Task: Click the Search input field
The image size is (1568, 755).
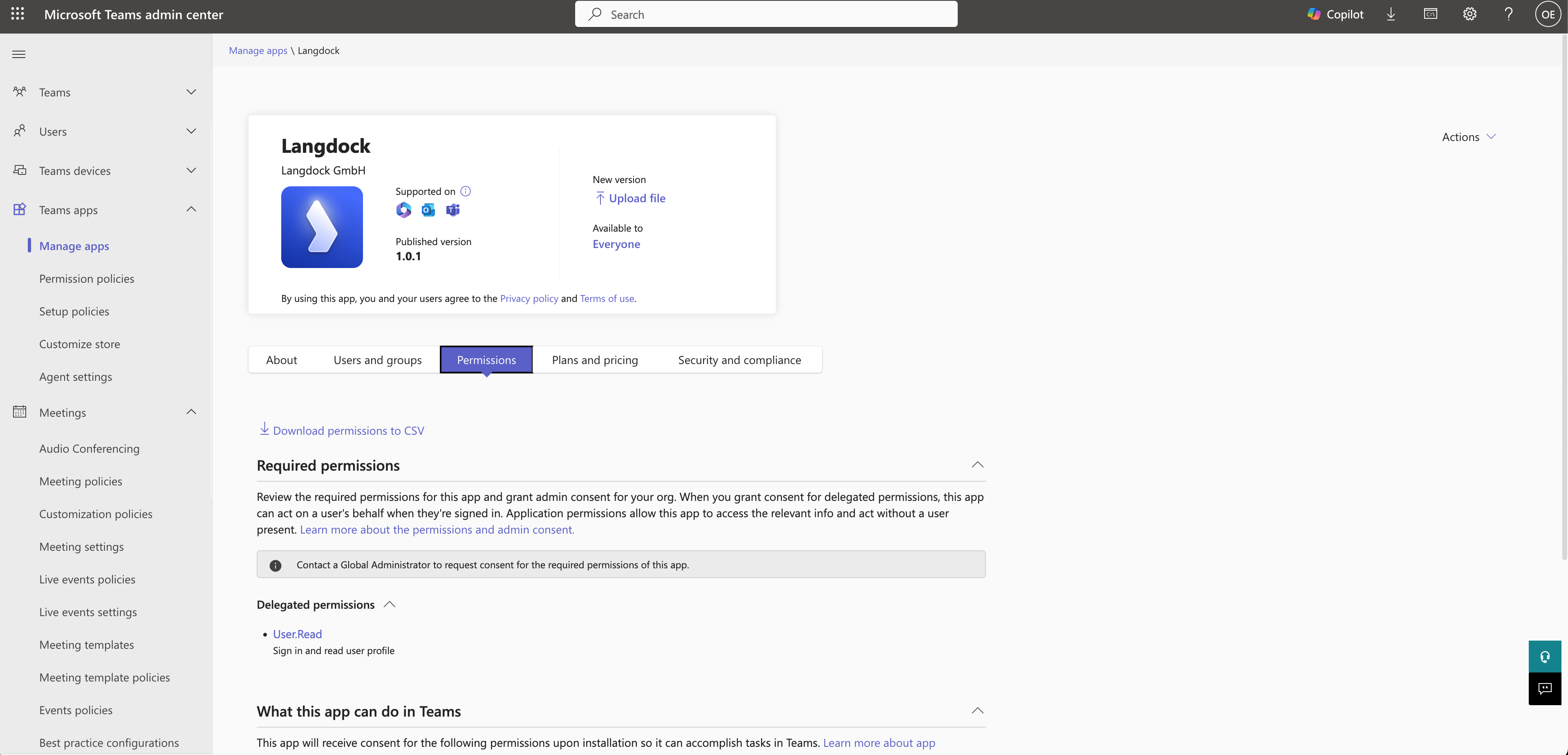Action: (766, 14)
